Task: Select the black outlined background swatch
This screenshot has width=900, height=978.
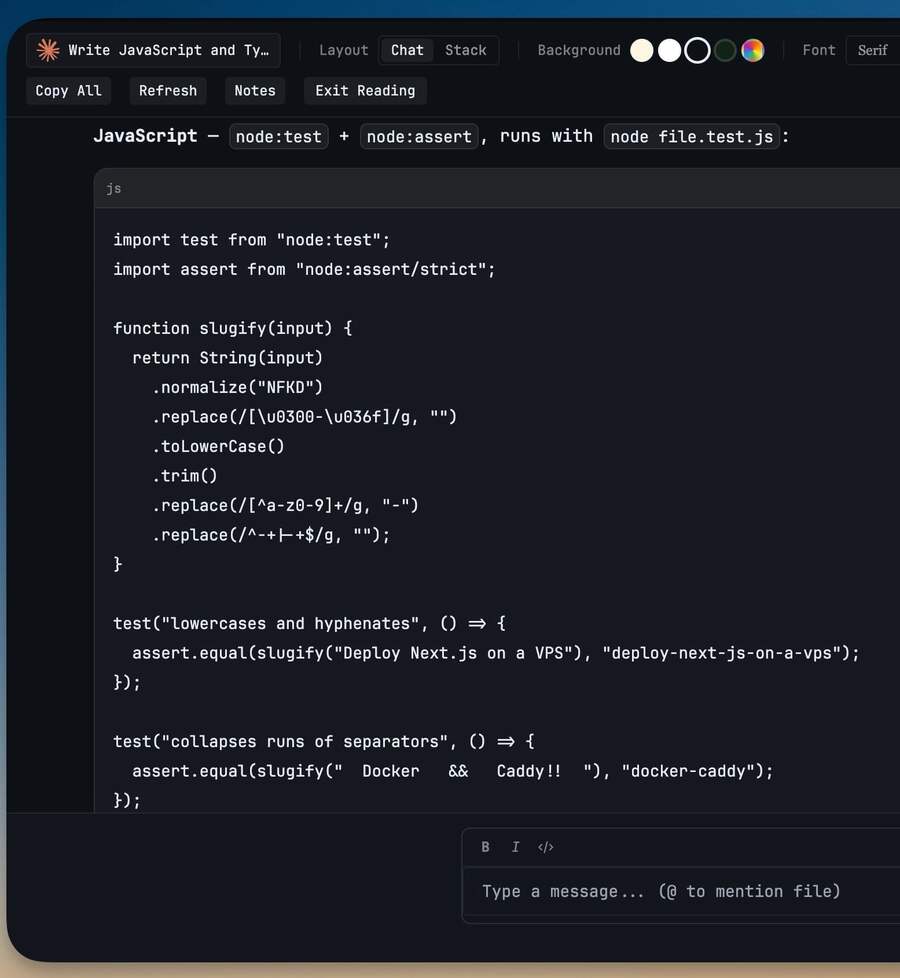Action: (x=697, y=51)
